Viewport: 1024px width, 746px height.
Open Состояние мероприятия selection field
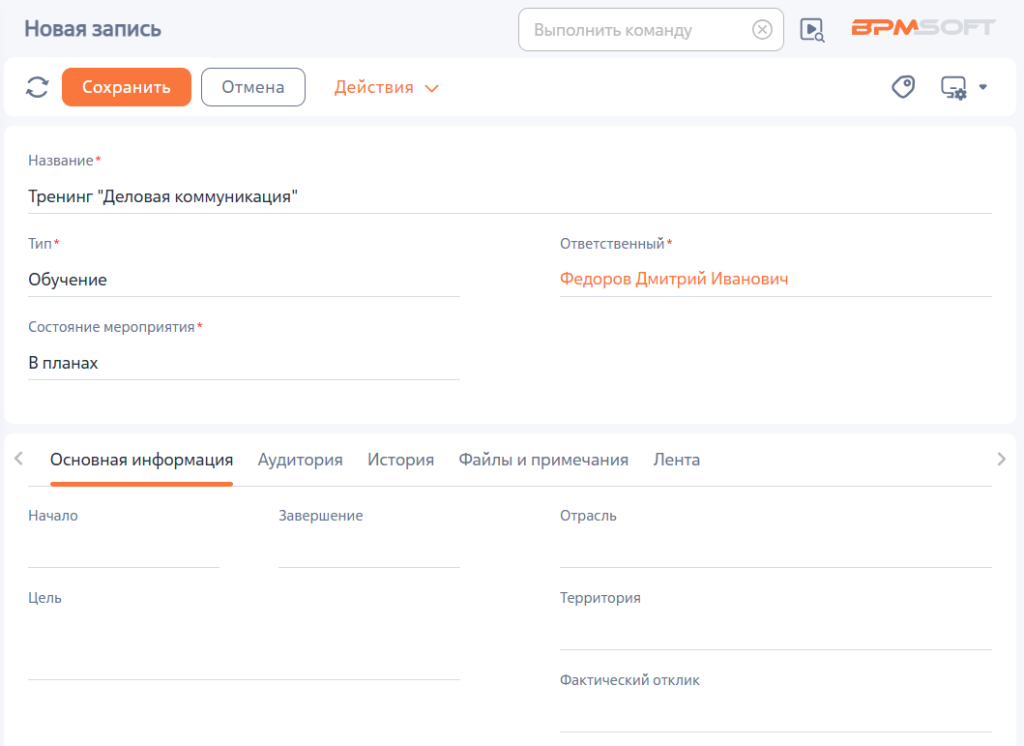pos(244,363)
